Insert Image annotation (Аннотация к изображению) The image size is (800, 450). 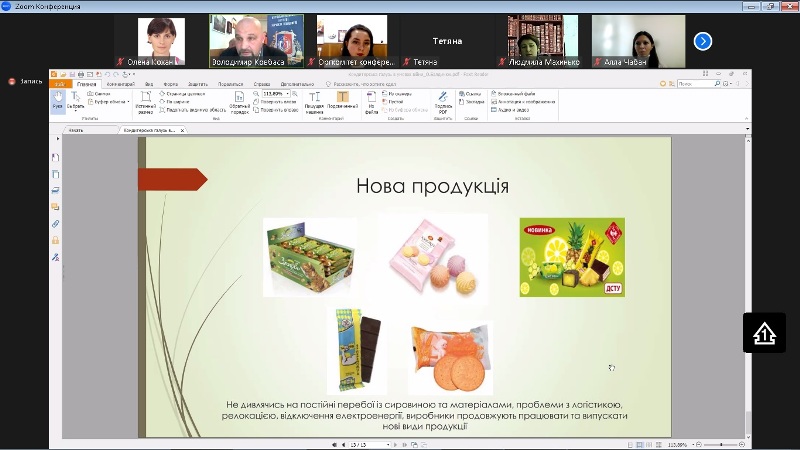pyautogui.click(x=523, y=102)
